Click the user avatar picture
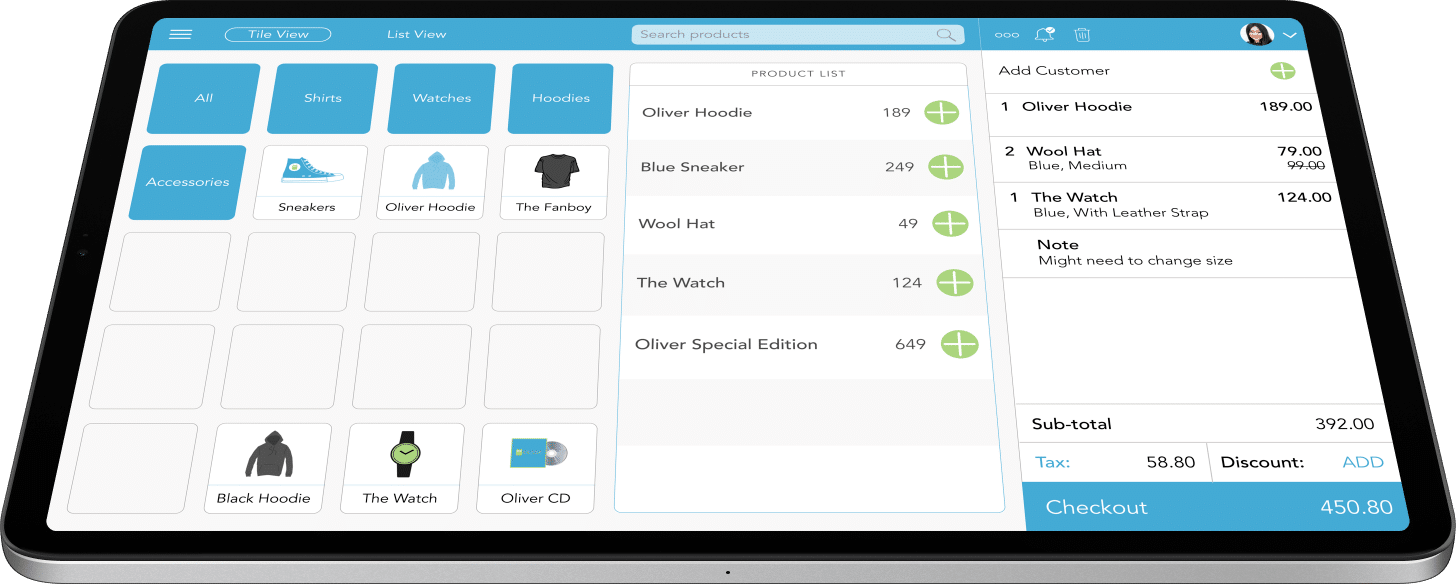The width and height of the screenshot is (1456, 584). 1257,34
